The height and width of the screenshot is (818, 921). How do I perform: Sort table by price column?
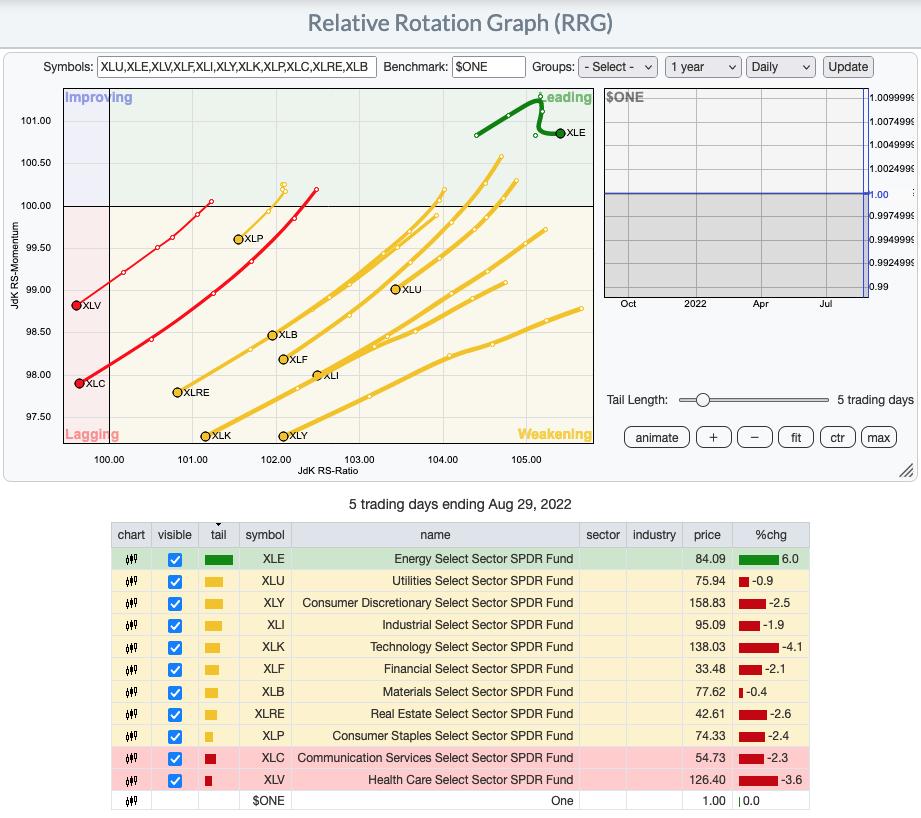point(707,535)
